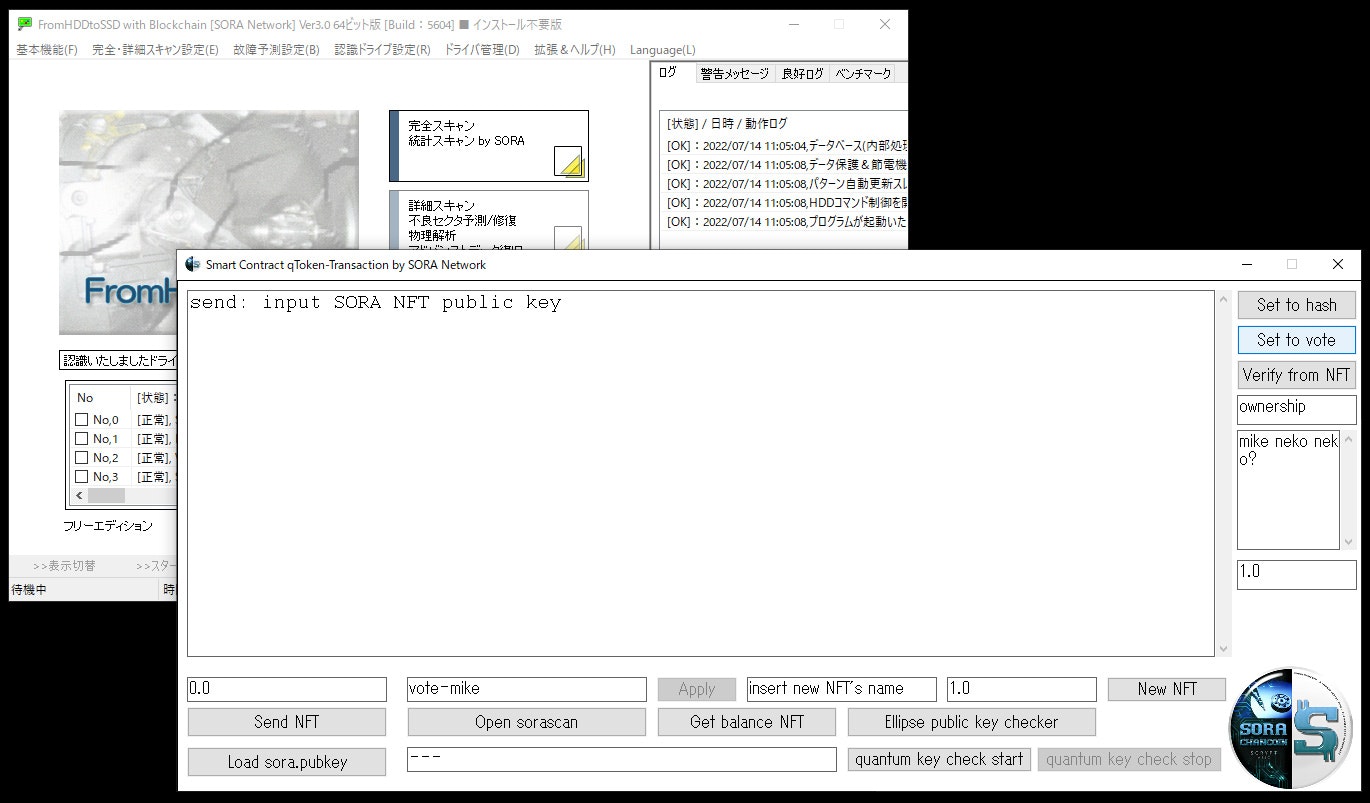Open the ドライバ管理(D) menu
The width and height of the screenshot is (1370, 803).
click(x=482, y=50)
